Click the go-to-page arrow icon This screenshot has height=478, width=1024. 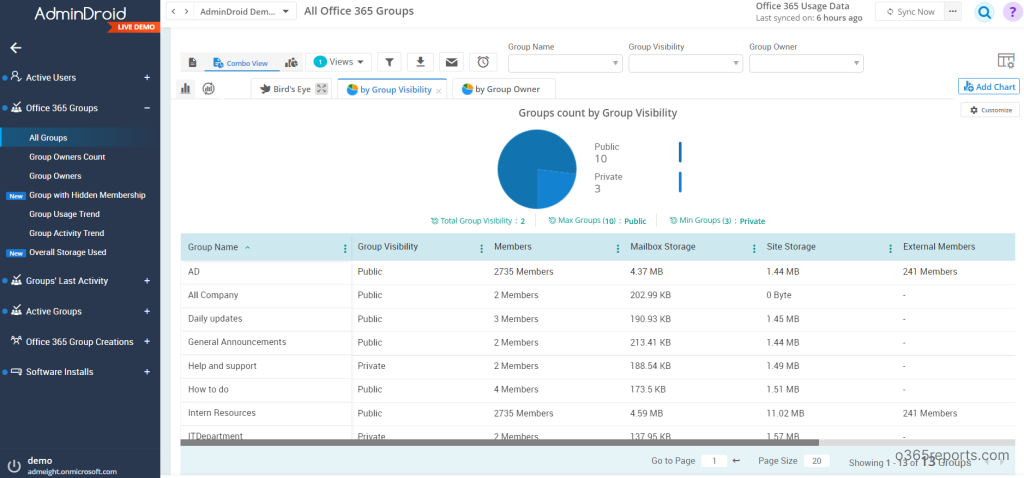click(x=736, y=461)
